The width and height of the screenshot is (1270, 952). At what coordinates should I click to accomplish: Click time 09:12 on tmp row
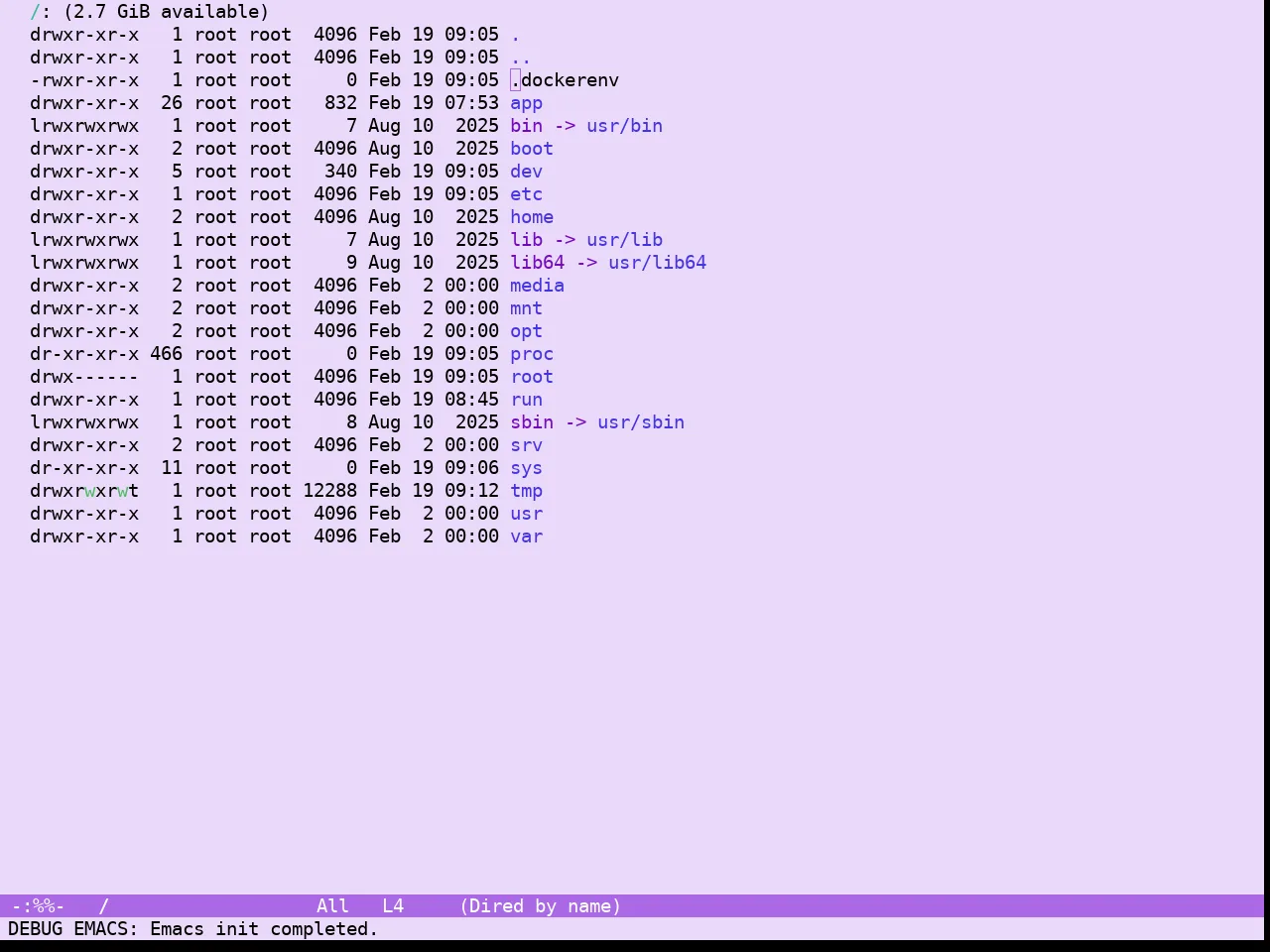click(x=471, y=491)
